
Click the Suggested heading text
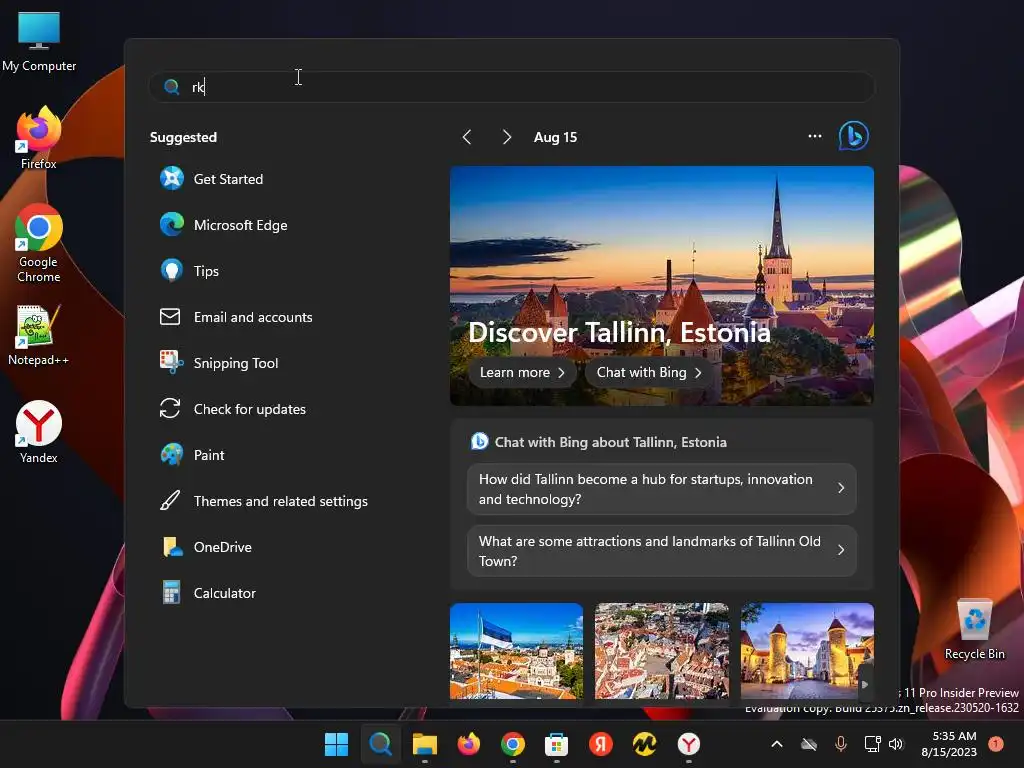(184, 137)
